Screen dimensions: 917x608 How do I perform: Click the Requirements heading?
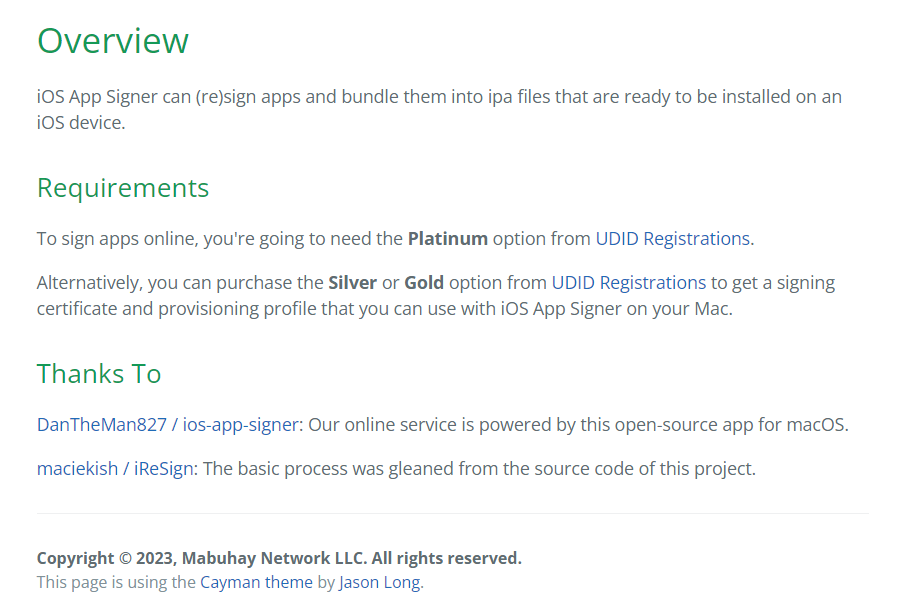tap(123, 188)
